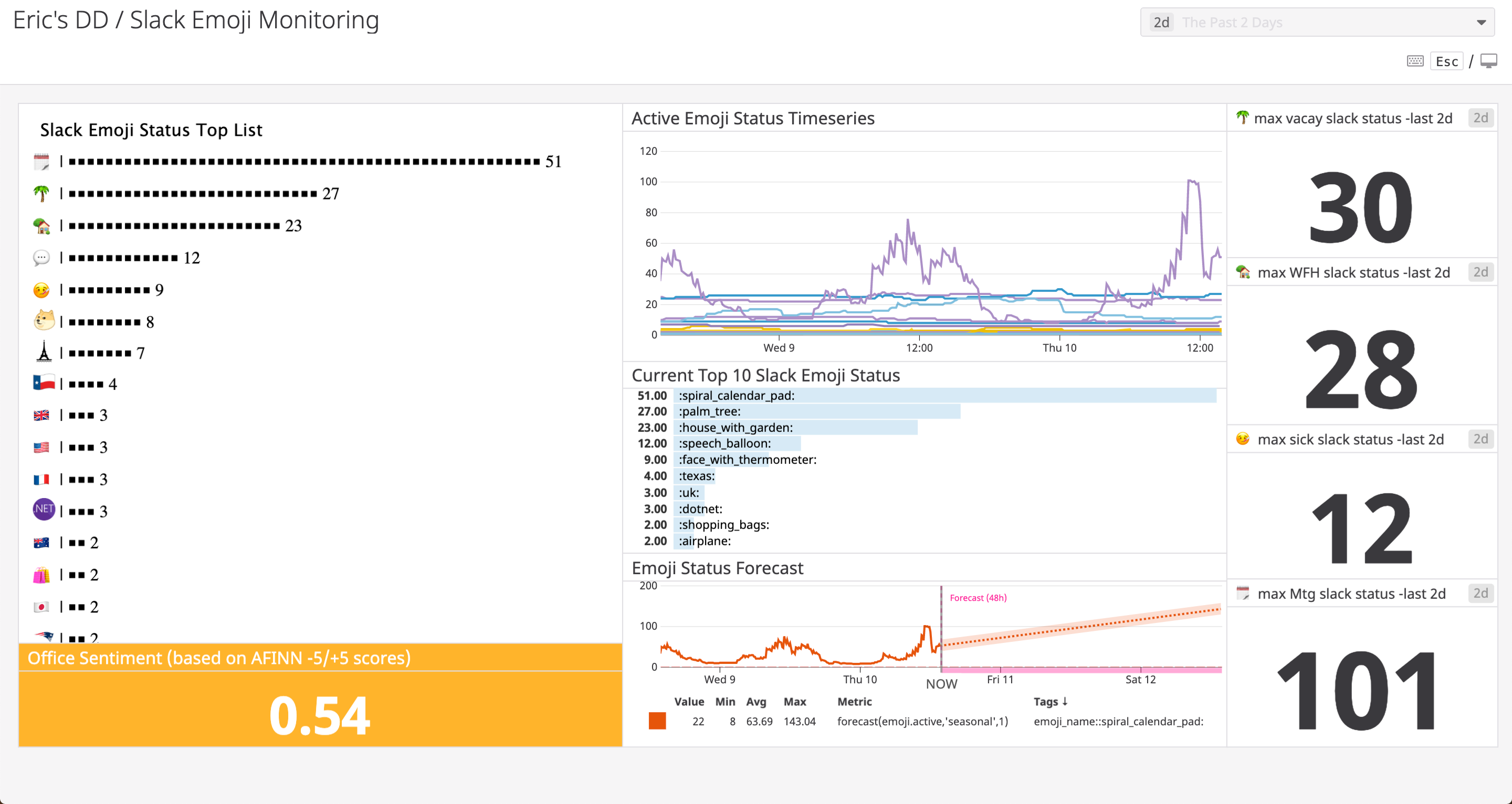Click the Office Sentiment widget title
The image size is (1512, 804).
[x=219, y=658]
